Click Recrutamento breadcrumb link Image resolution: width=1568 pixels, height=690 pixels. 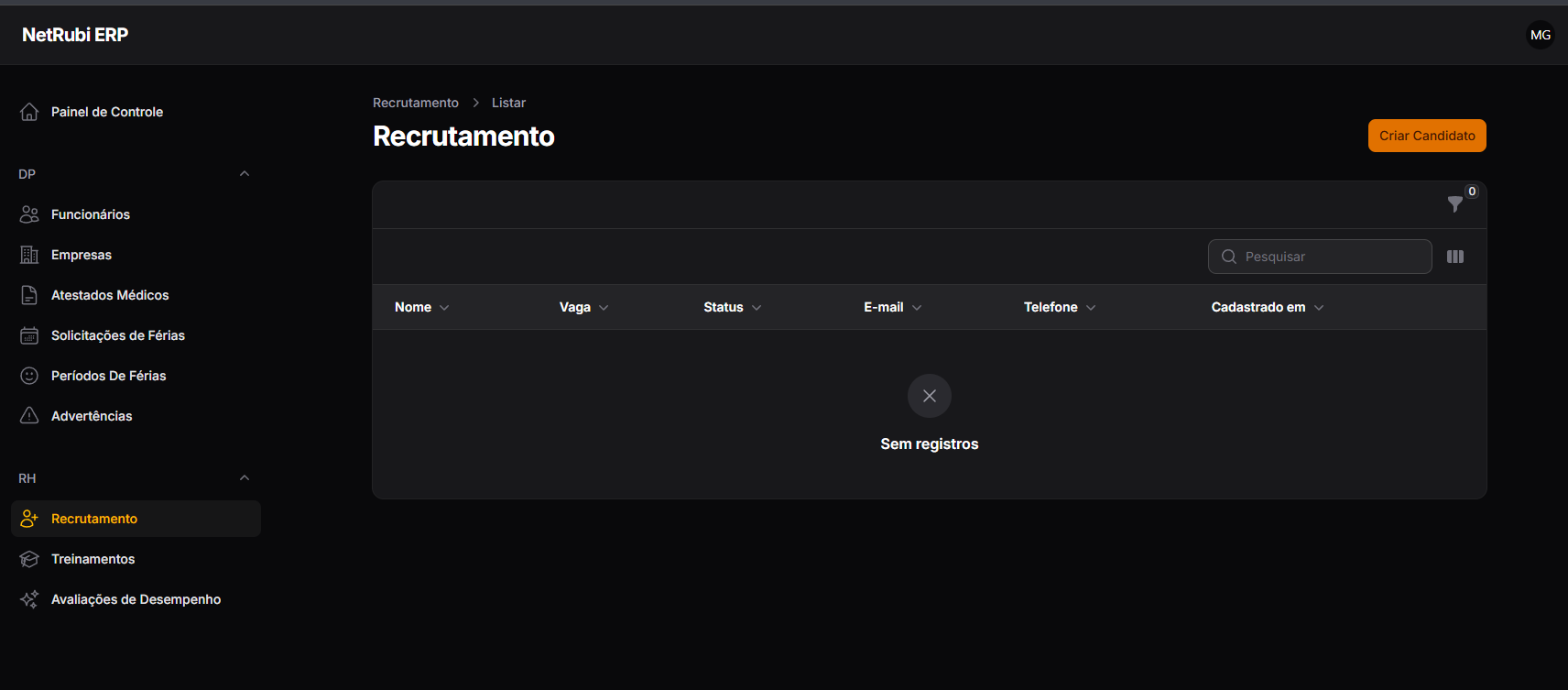tap(416, 103)
